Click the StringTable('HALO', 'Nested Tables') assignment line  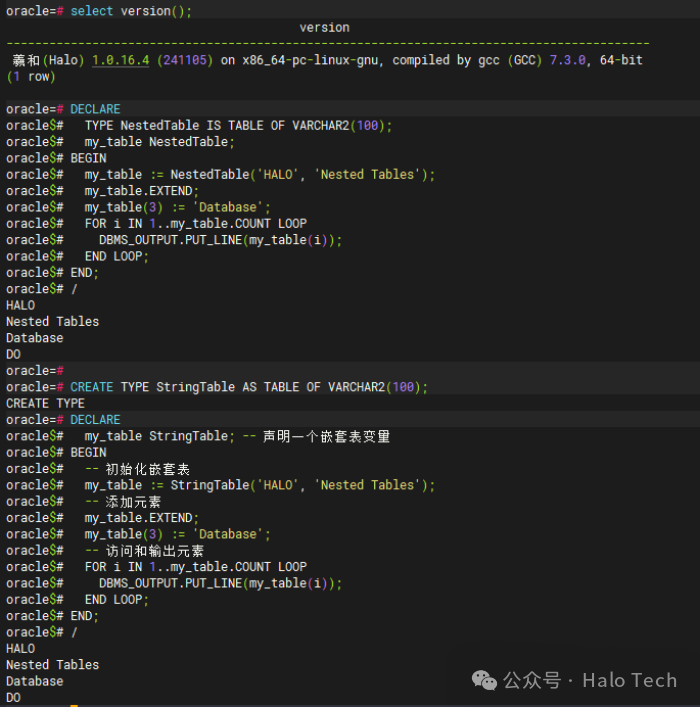click(260, 485)
